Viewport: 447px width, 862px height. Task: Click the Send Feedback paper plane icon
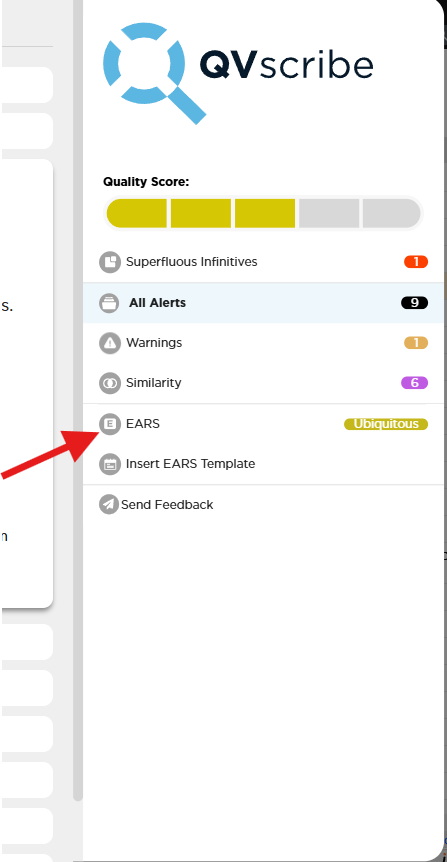(109, 504)
